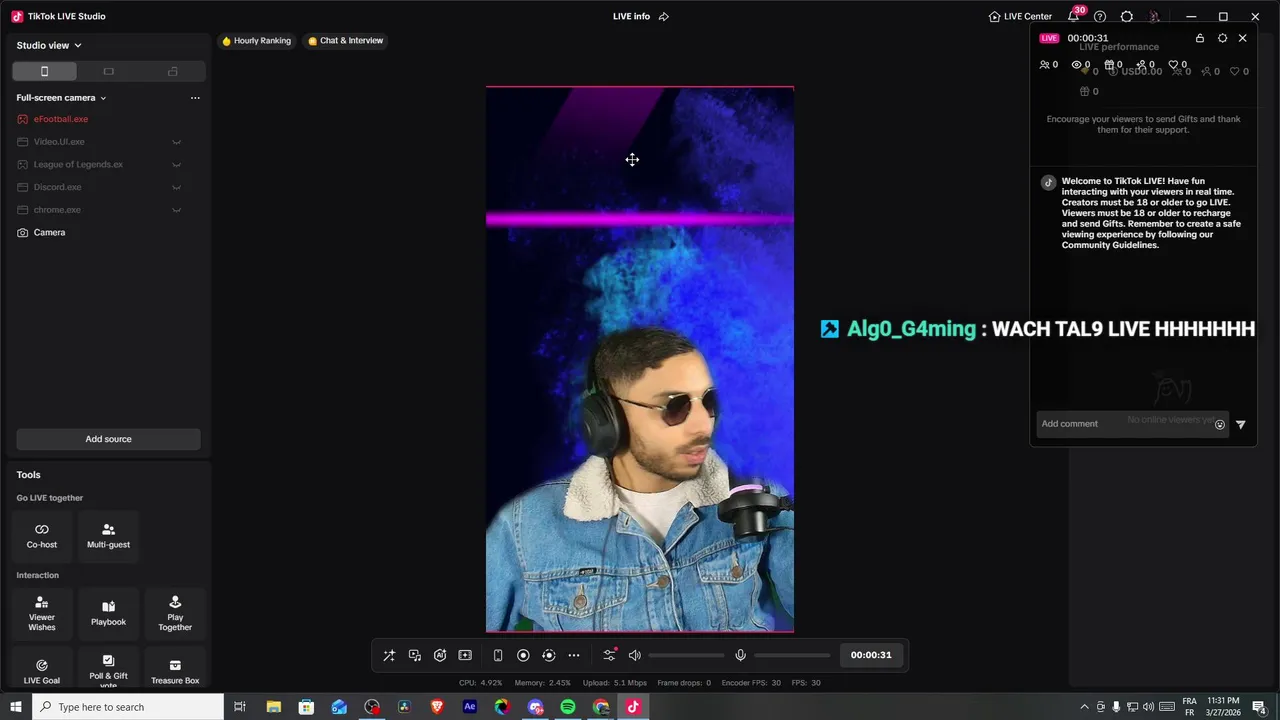This screenshot has height=720, width=1280.
Task: Open the profile avatar menu
Action: click(x=1154, y=16)
